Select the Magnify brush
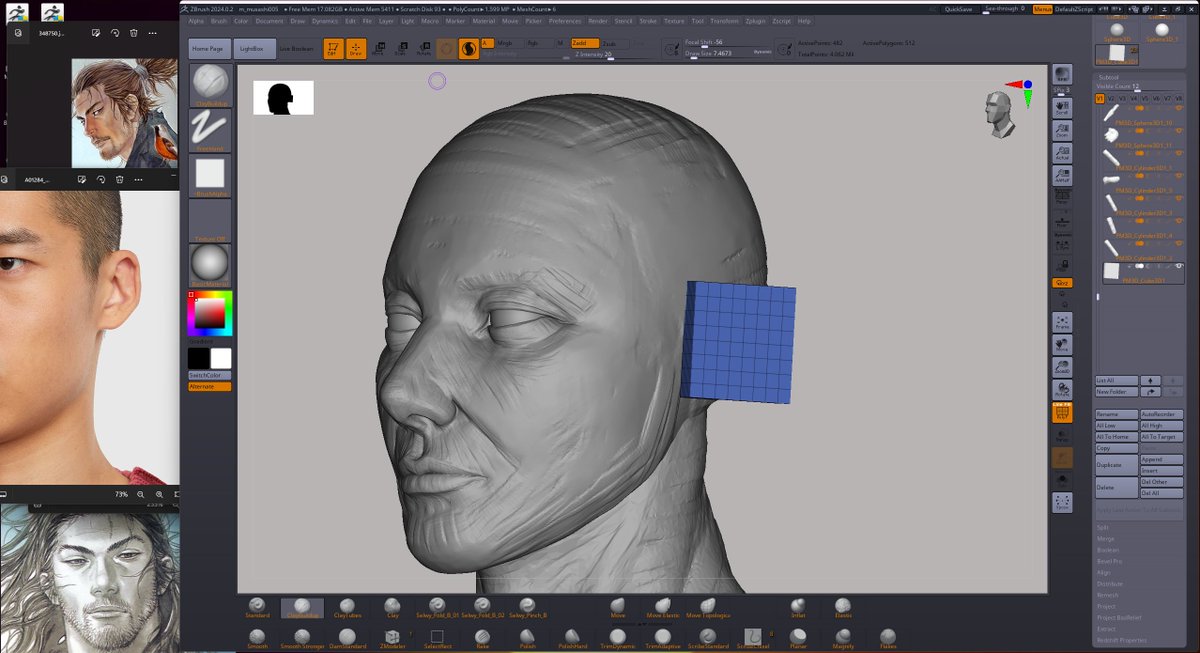 click(843, 639)
